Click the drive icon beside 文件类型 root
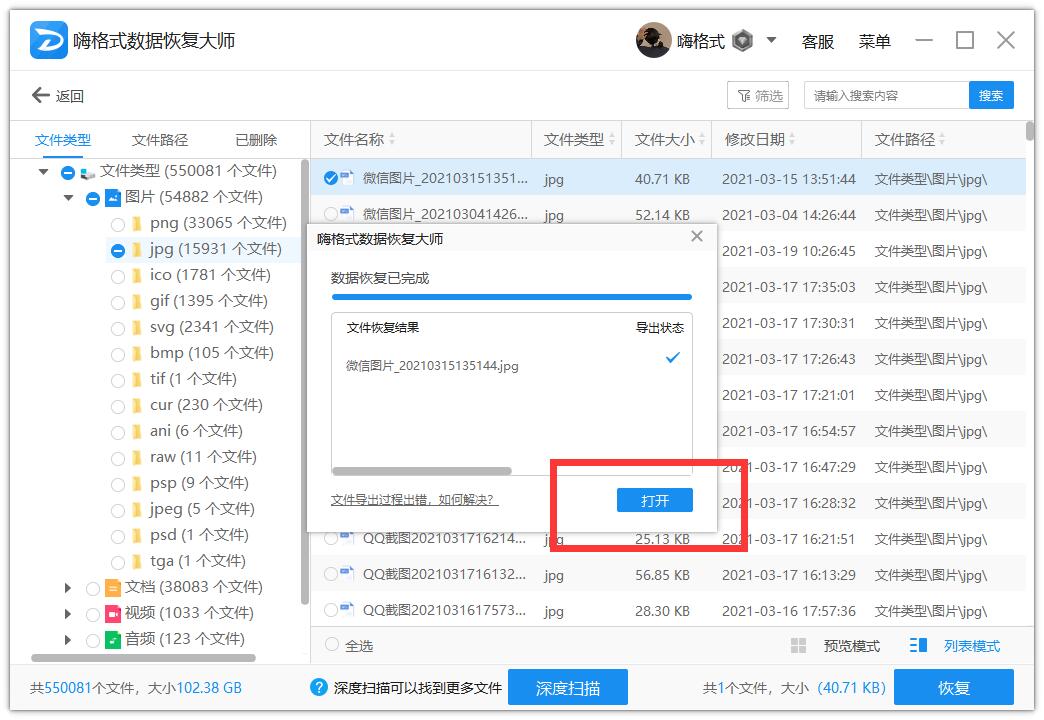The height and width of the screenshot is (720, 1044). (87, 173)
